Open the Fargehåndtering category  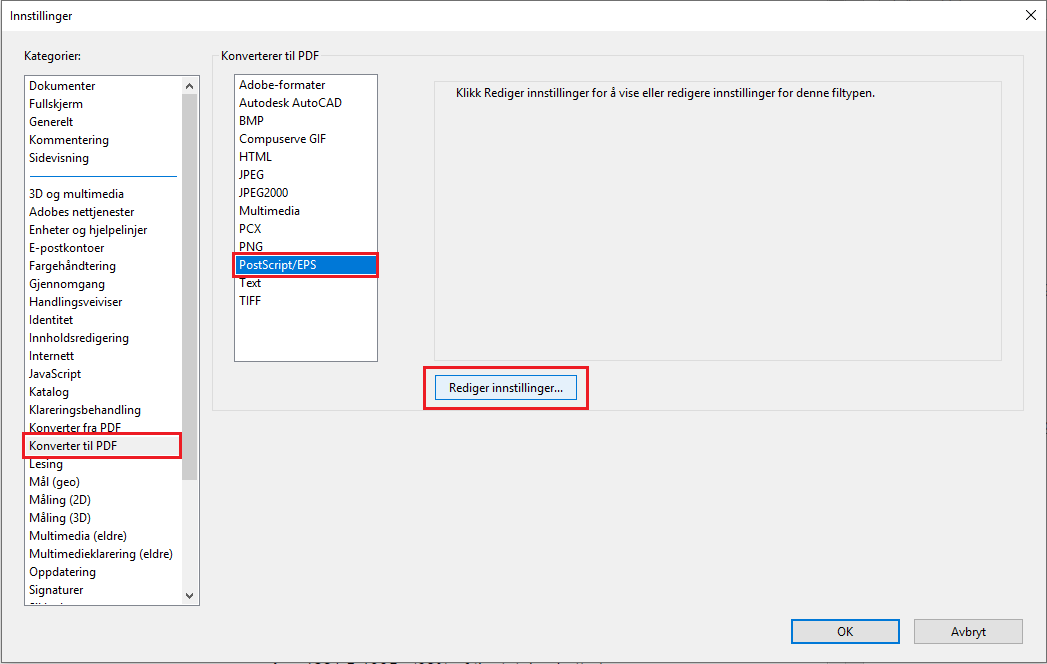74,265
